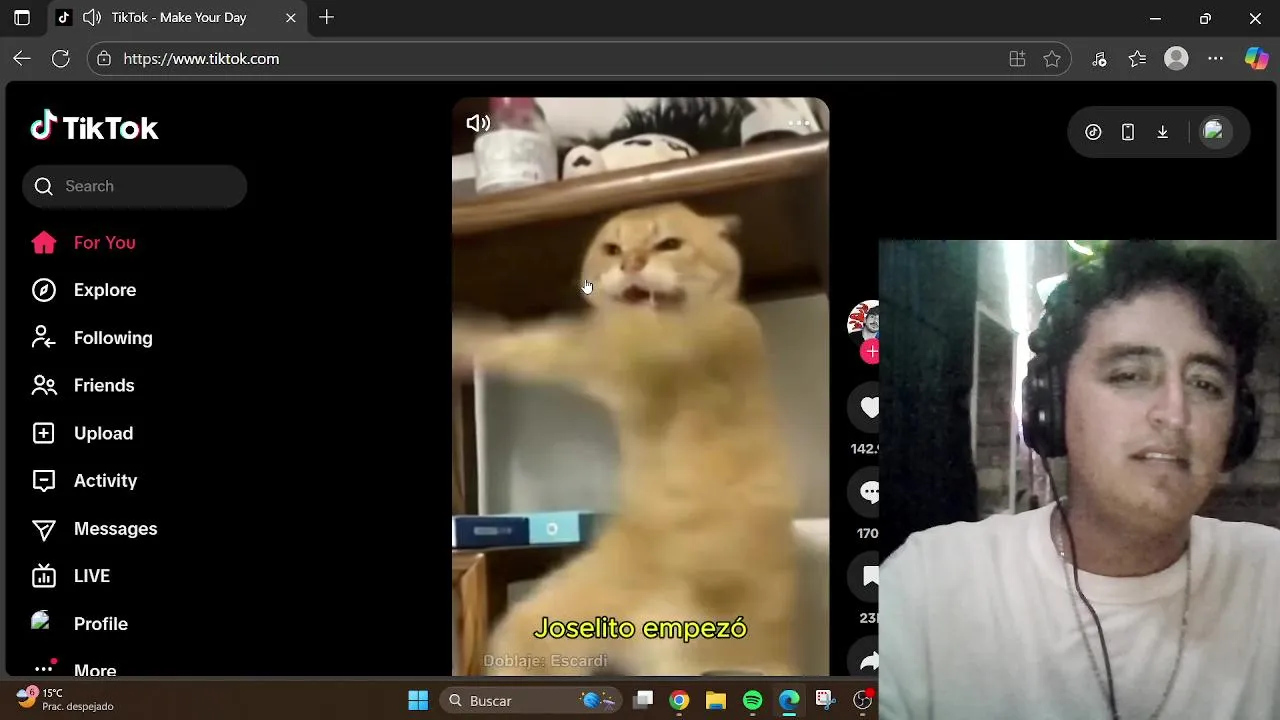Click the Upload plus-square icon
The height and width of the screenshot is (720, 1280).
[x=44, y=433]
